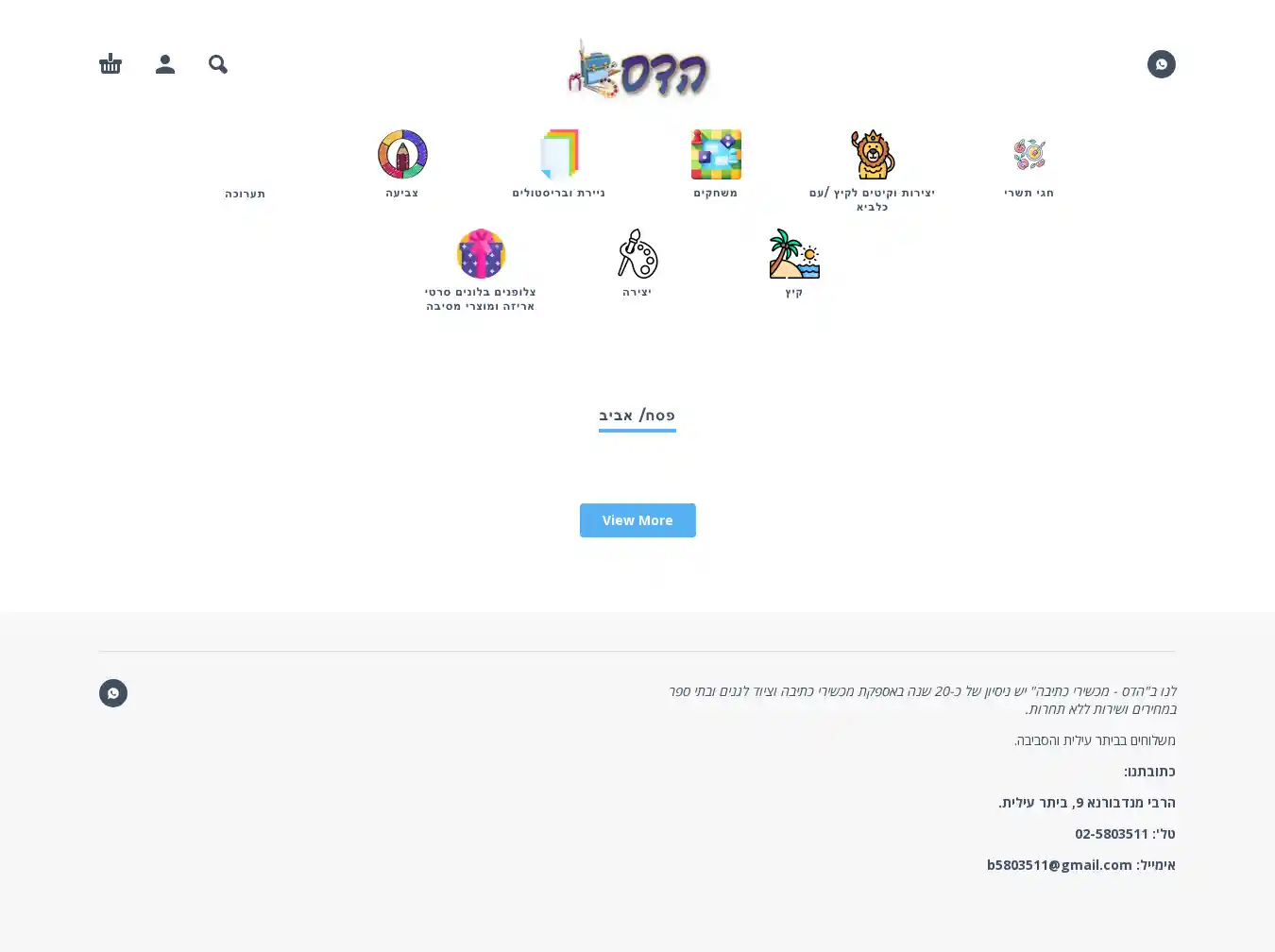The width and height of the screenshot is (1275, 952).
Task: Click the WhatsApp icon in footer
Action: (x=113, y=693)
